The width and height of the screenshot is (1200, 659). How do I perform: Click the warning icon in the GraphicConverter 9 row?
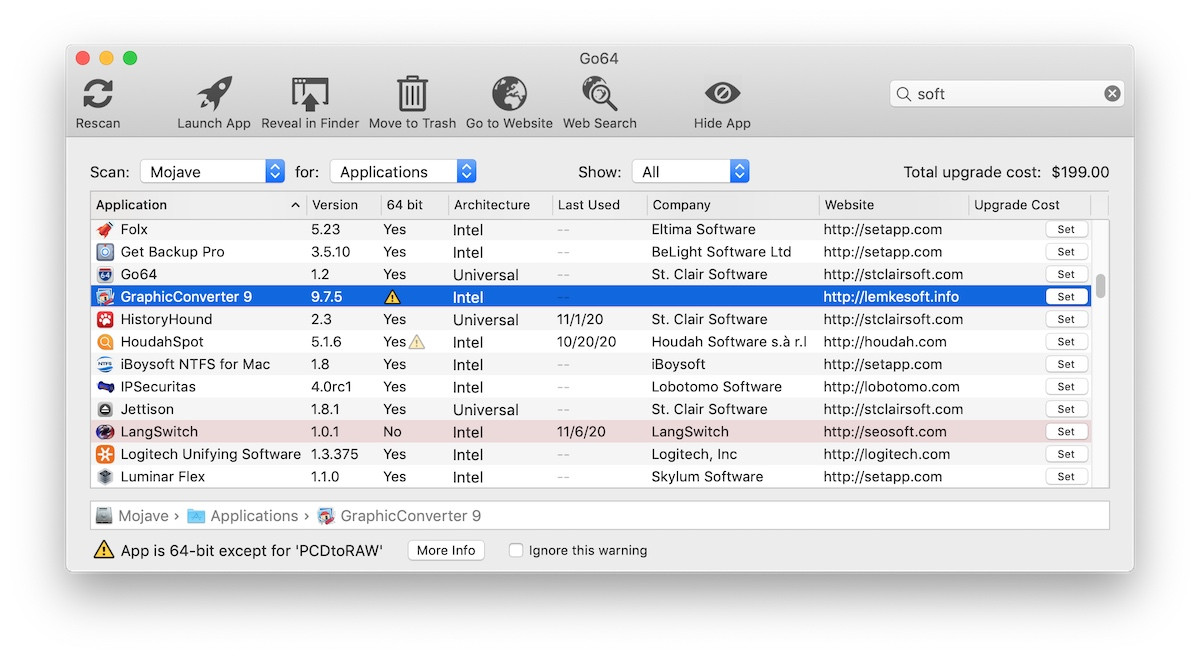click(x=394, y=297)
